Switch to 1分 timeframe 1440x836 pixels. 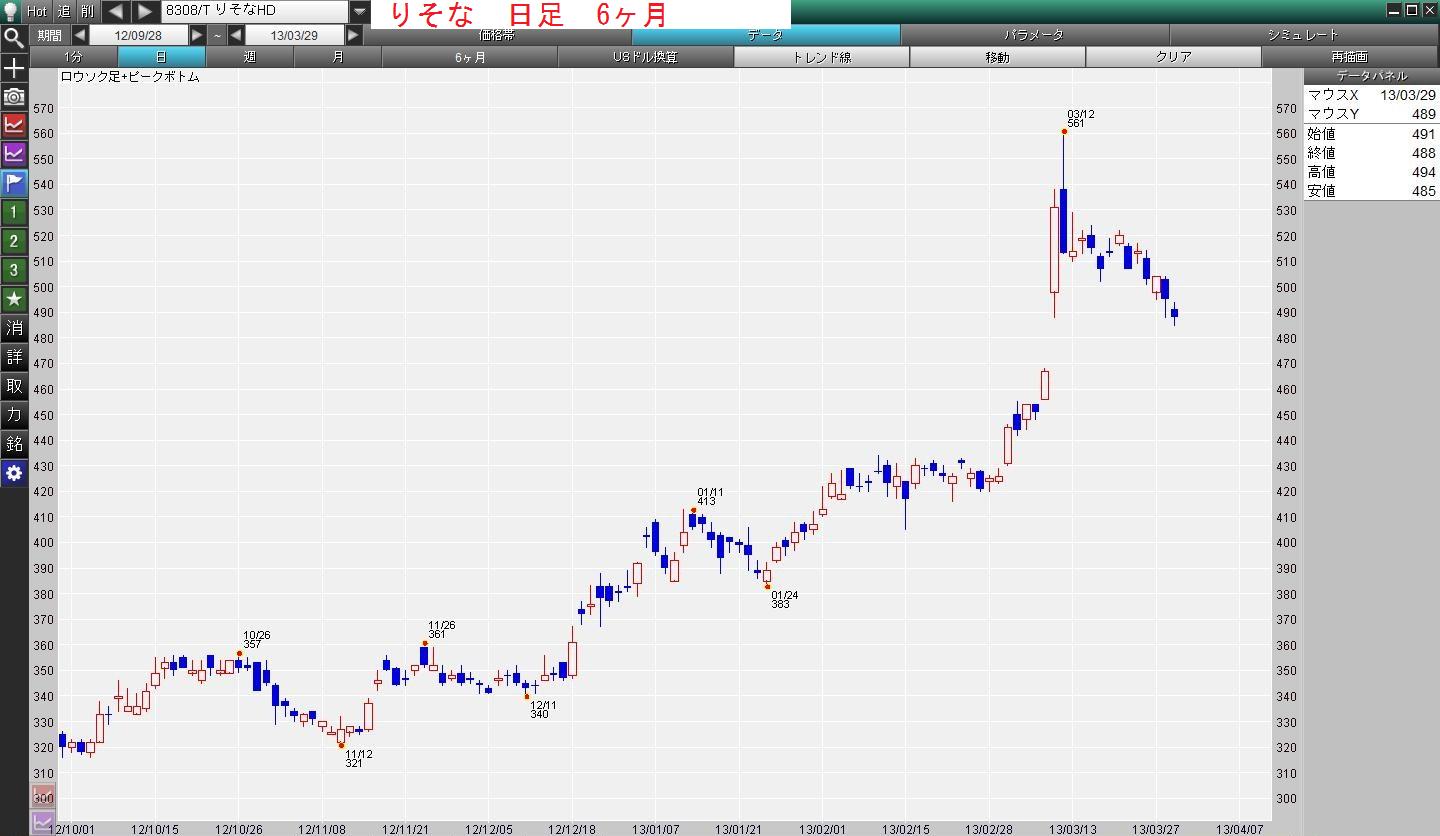coord(74,57)
